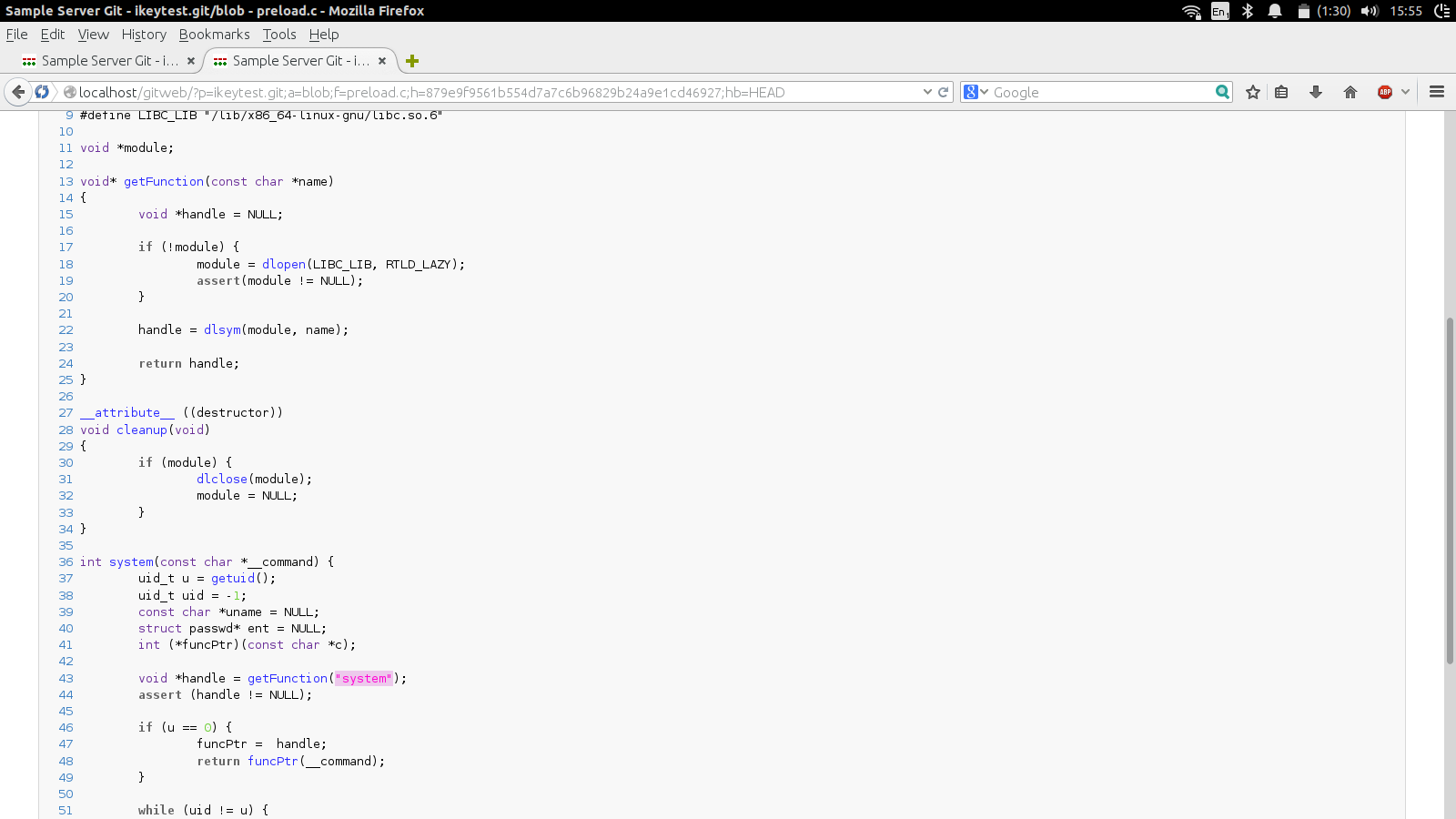This screenshot has height=819, width=1456.
Task: Click line number 36 link
Action: pos(66,561)
